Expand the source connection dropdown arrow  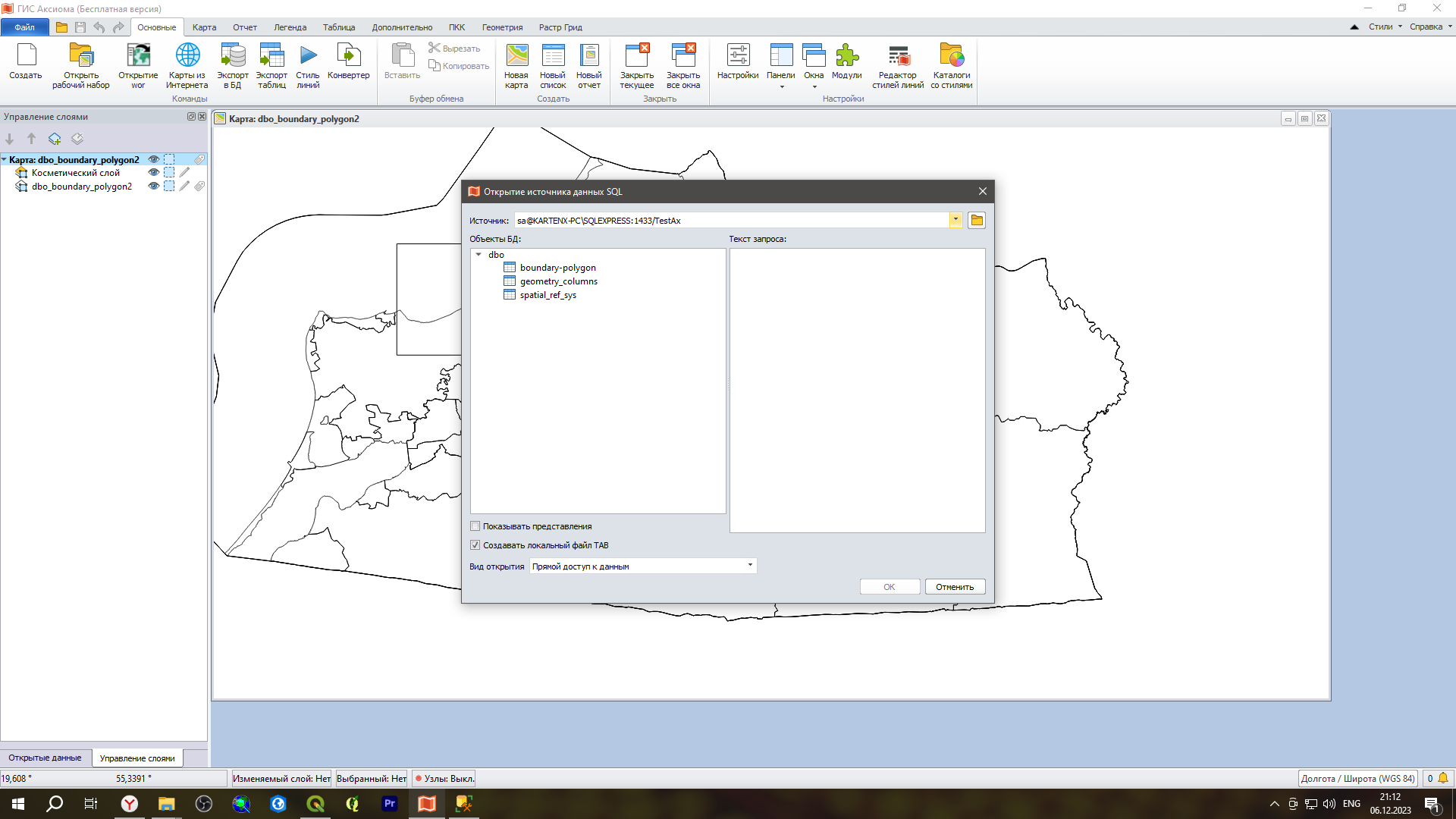point(955,221)
